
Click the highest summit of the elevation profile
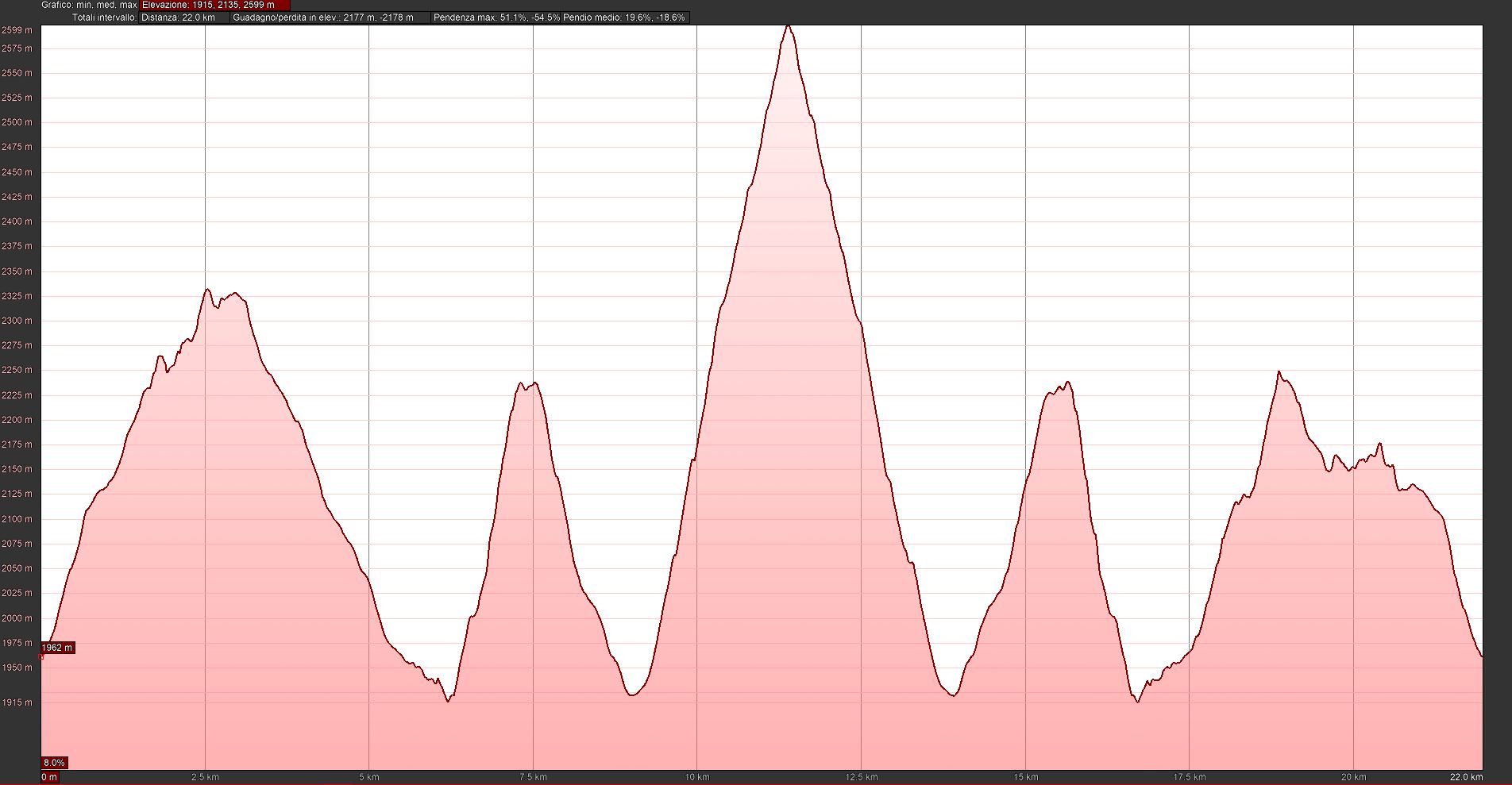787,26
